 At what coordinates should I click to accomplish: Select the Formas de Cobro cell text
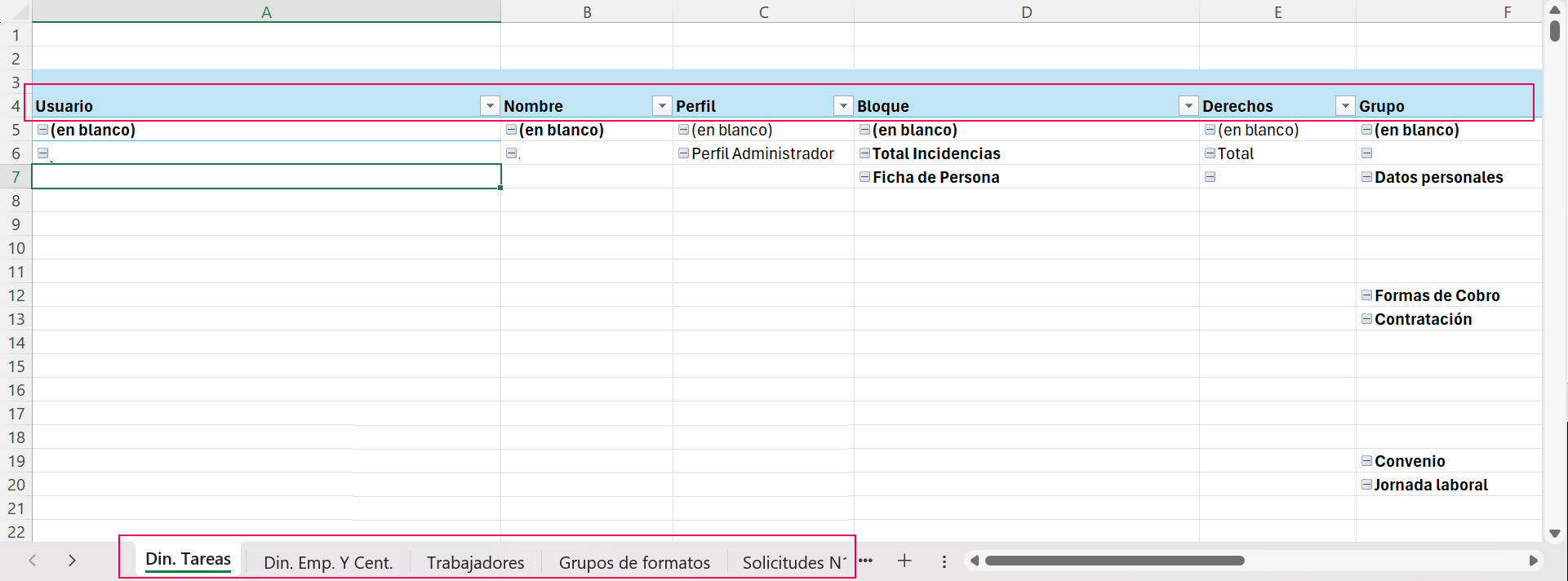[x=1437, y=295]
